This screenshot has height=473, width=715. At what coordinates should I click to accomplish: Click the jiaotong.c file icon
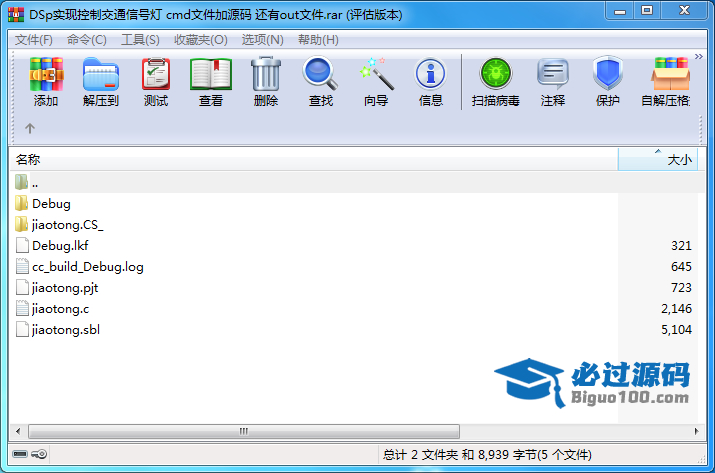click(22, 309)
